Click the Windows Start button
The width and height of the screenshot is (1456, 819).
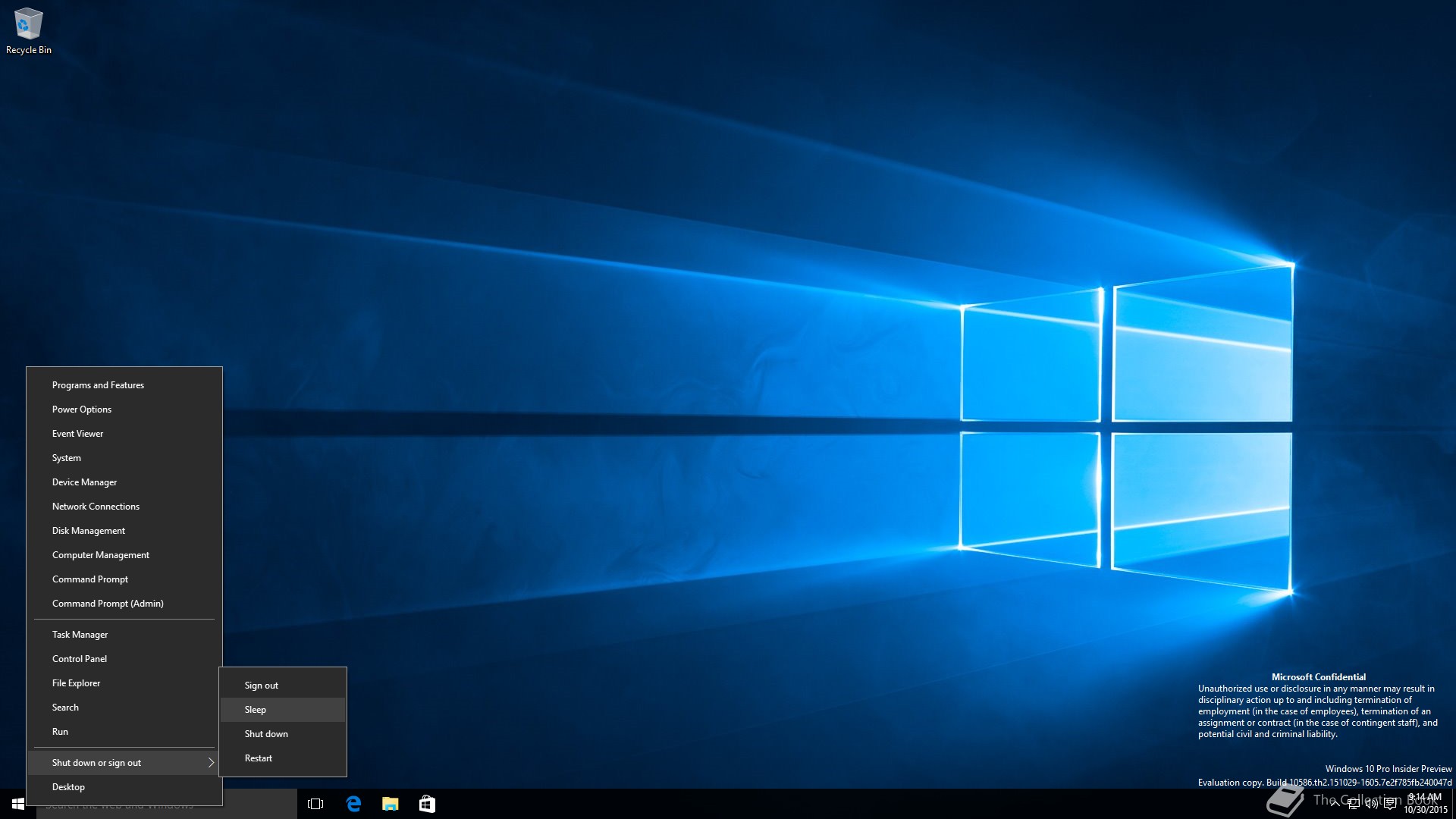[18, 804]
